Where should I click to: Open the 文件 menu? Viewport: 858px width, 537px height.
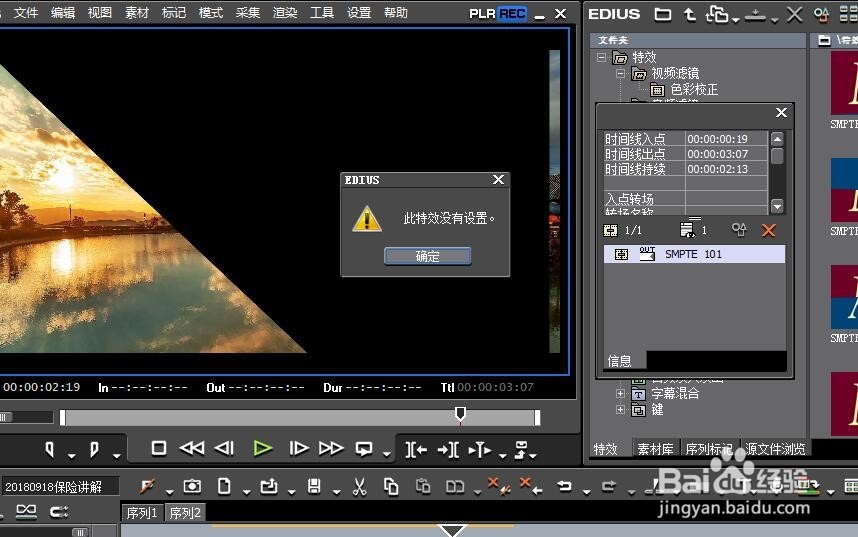click(26, 13)
